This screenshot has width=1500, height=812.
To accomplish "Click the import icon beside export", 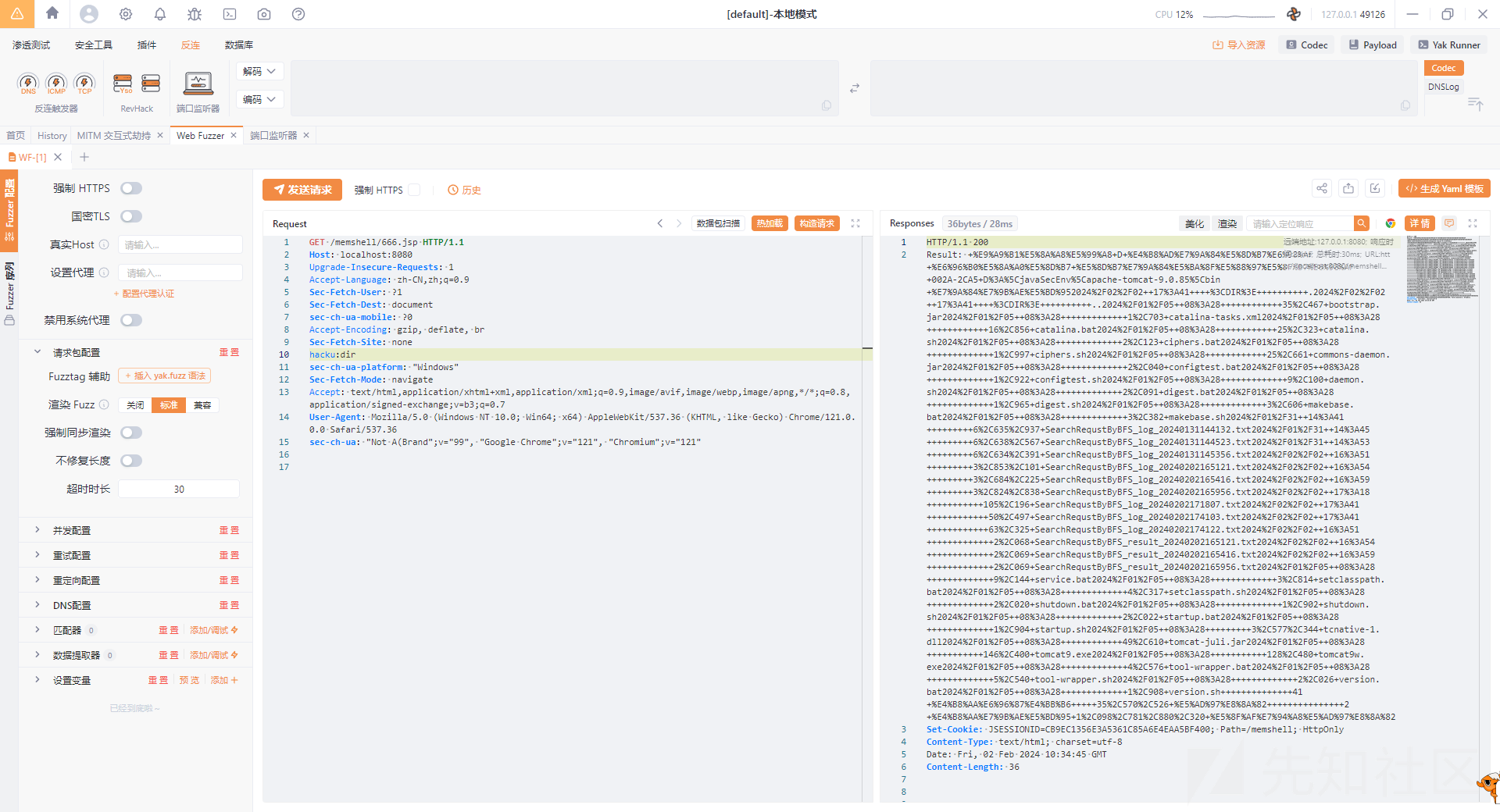I will pyautogui.click(x=1375, y=188).
